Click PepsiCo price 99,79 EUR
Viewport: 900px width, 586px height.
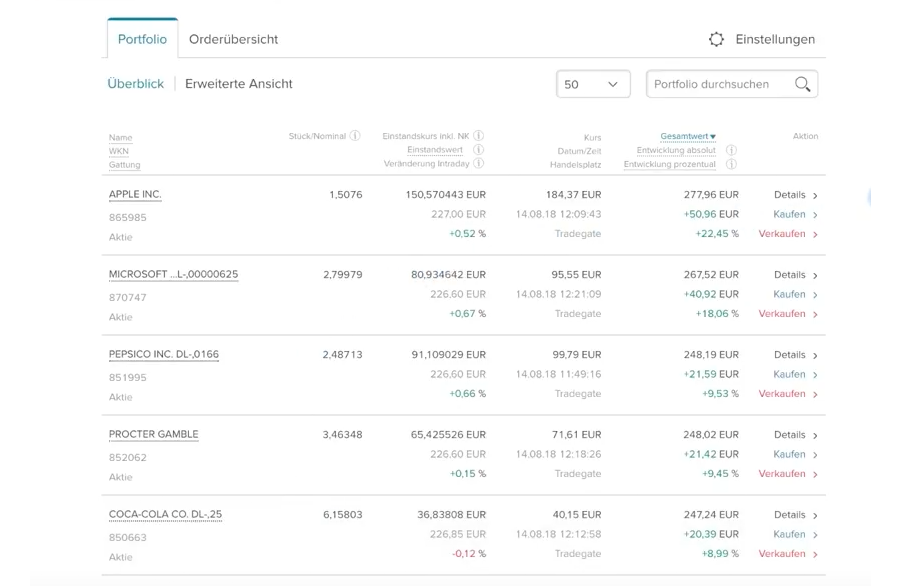(576, 355)
